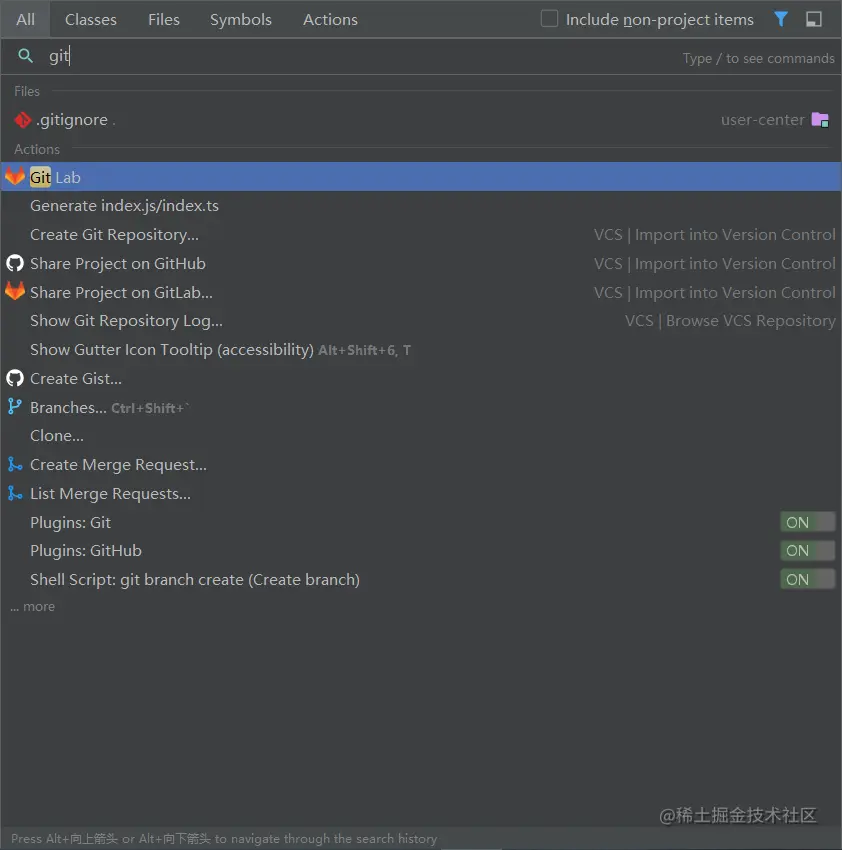Click GitHub icon beside Create Gist
Image resolution: width=842 pixels, height=850 pixels.
click(x=15, y=378)
